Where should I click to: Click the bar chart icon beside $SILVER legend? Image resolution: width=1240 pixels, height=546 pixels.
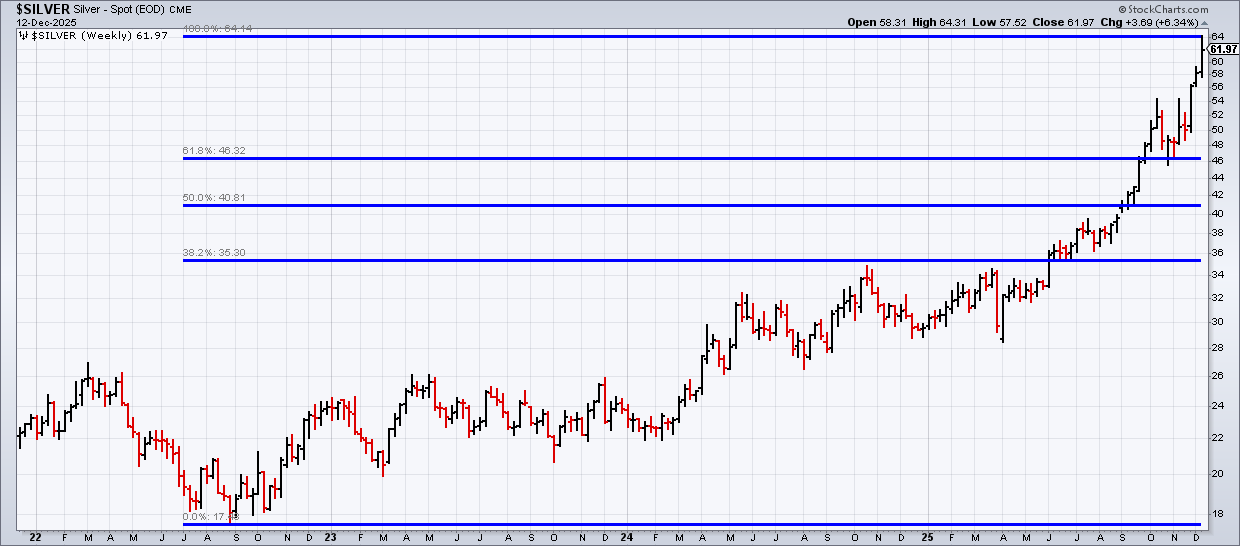pos(22,35)
